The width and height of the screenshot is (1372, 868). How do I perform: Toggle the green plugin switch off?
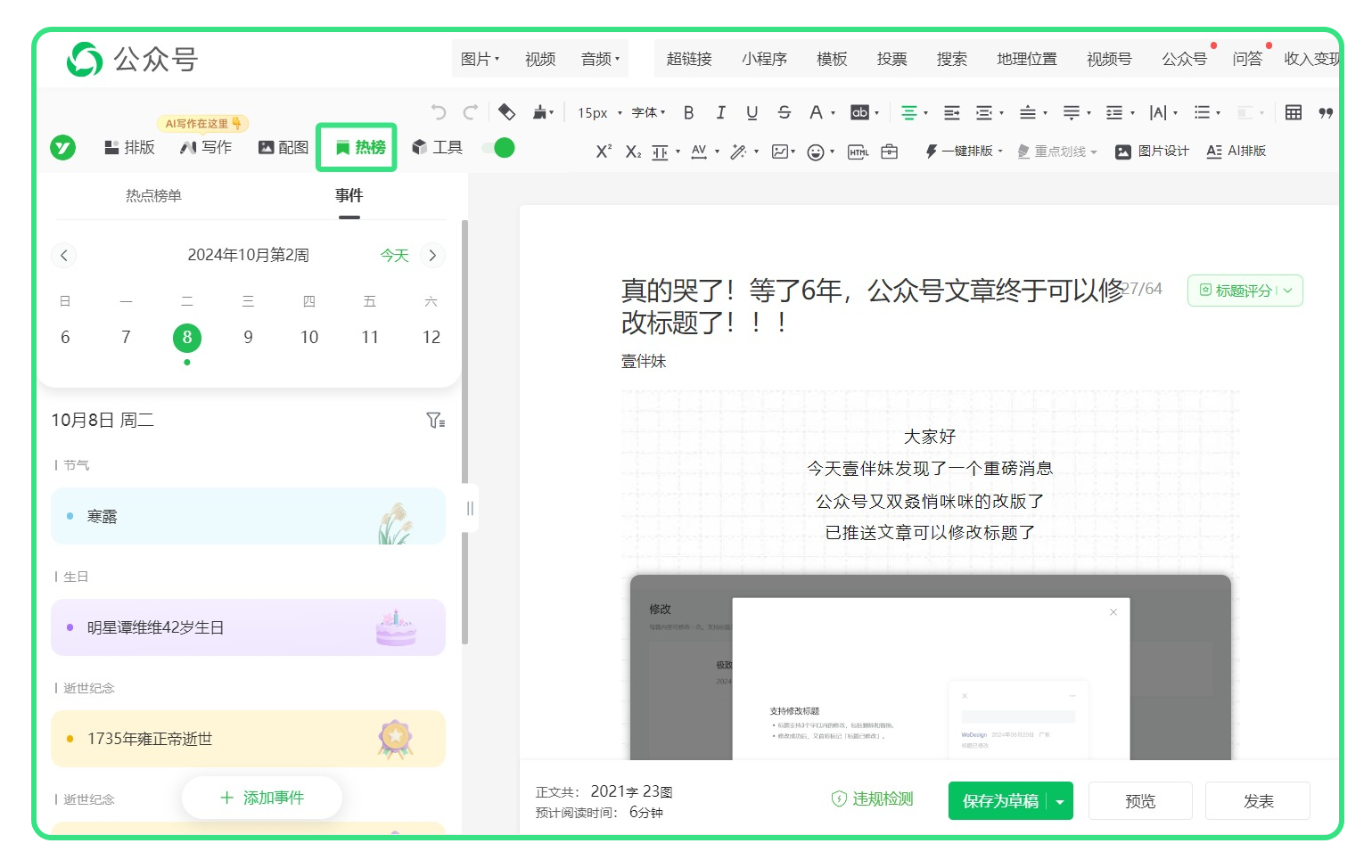(498, 148)
